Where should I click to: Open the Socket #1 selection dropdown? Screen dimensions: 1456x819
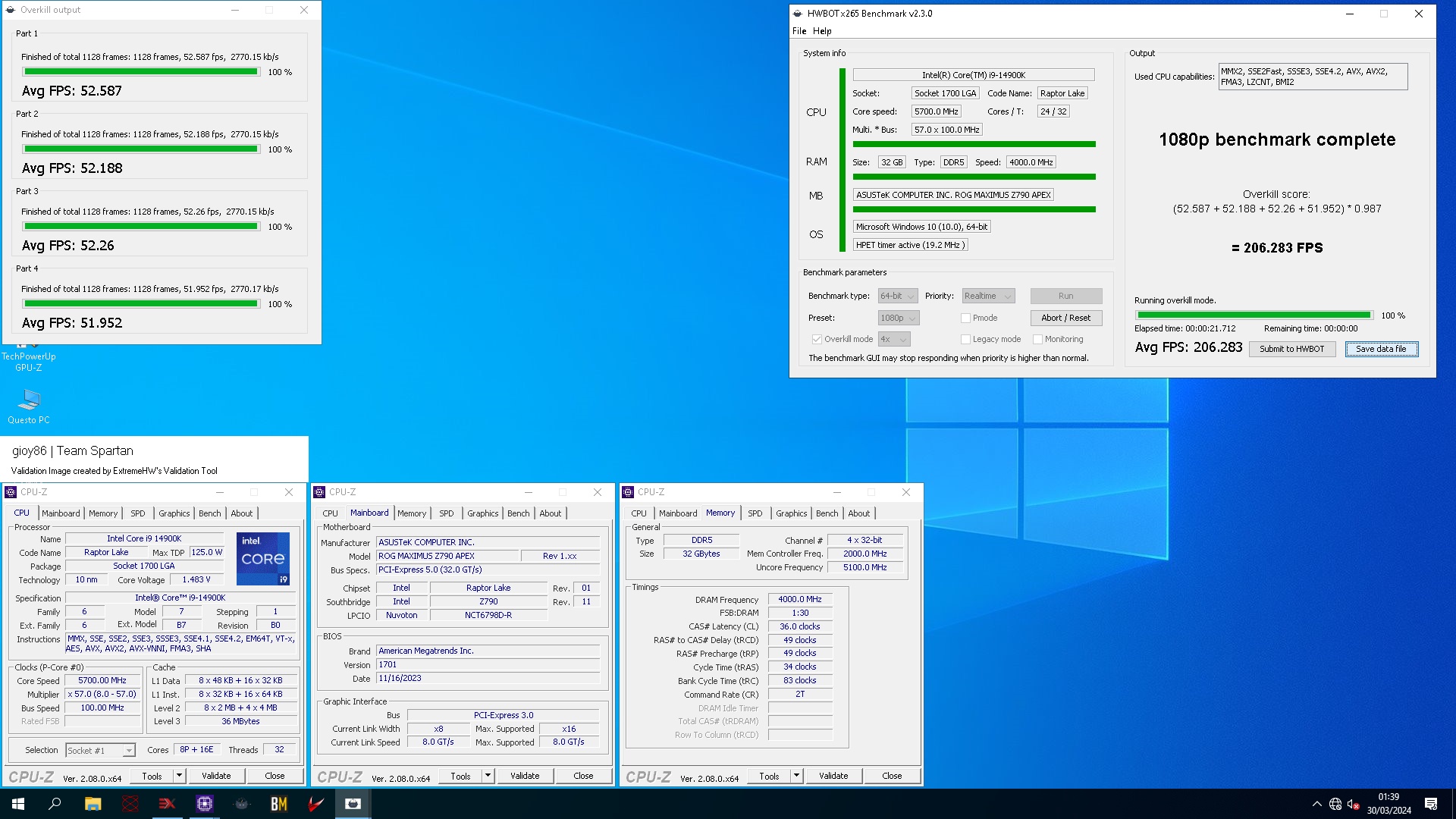point(100,750)
